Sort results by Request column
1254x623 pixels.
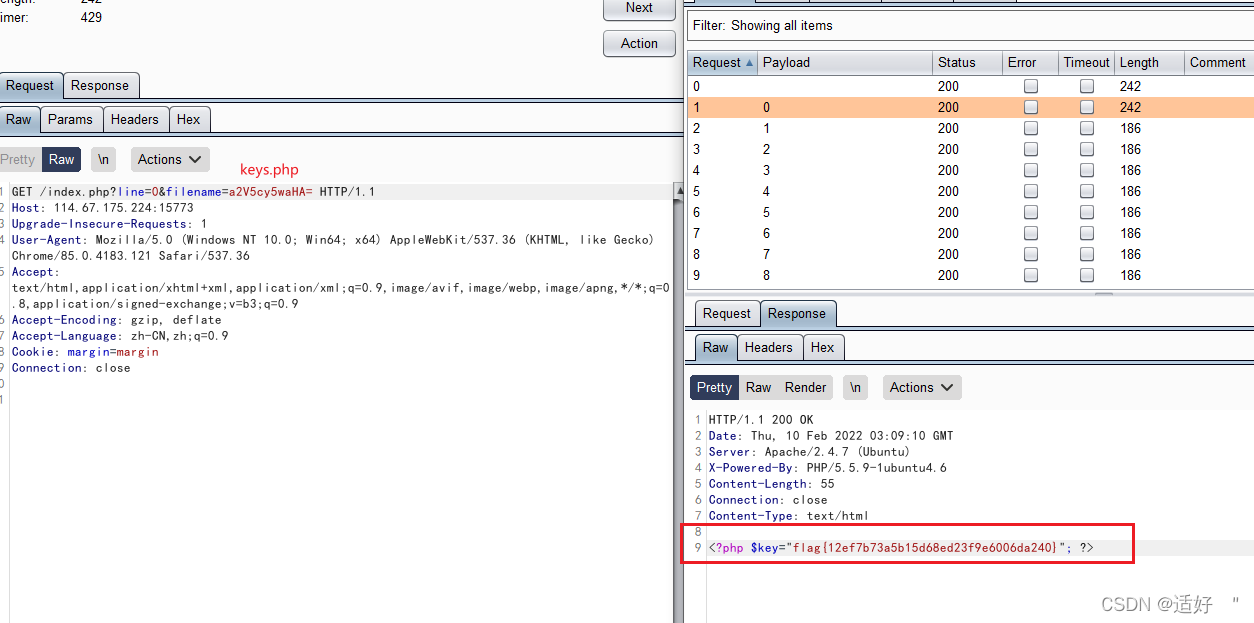[723, 62]
